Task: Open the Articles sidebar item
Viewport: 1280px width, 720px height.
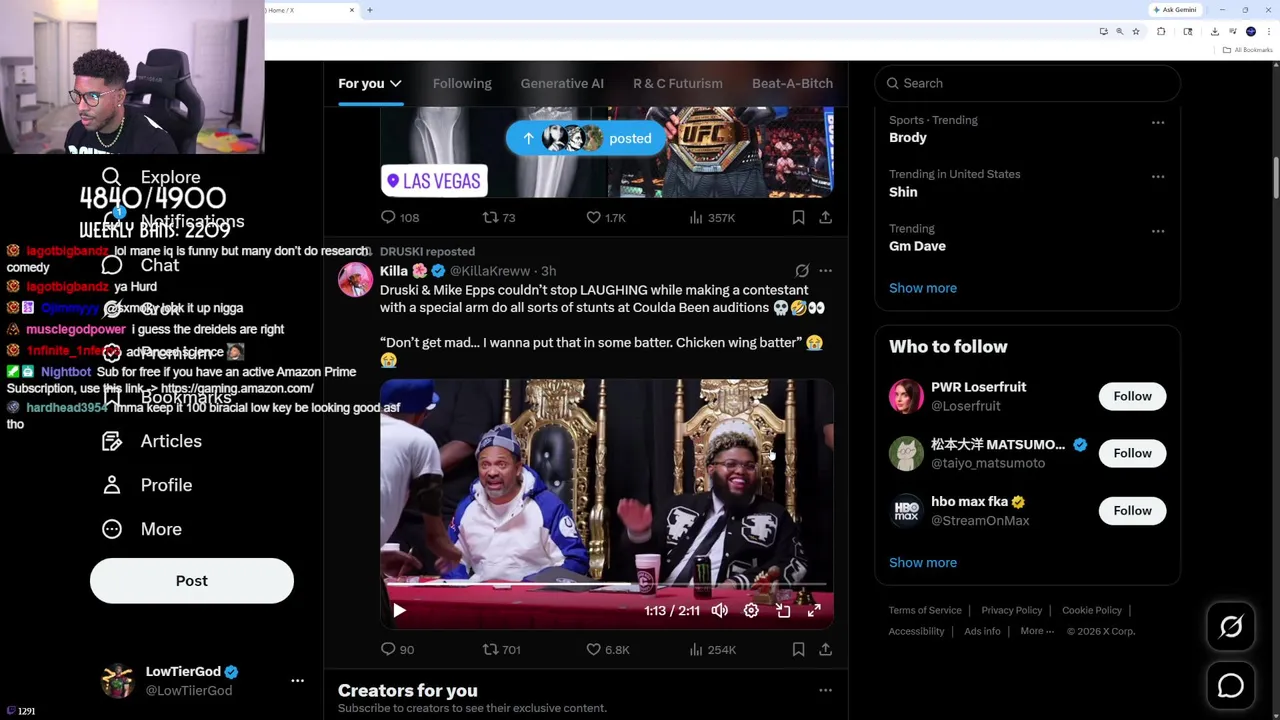Action: pos(151,441)
